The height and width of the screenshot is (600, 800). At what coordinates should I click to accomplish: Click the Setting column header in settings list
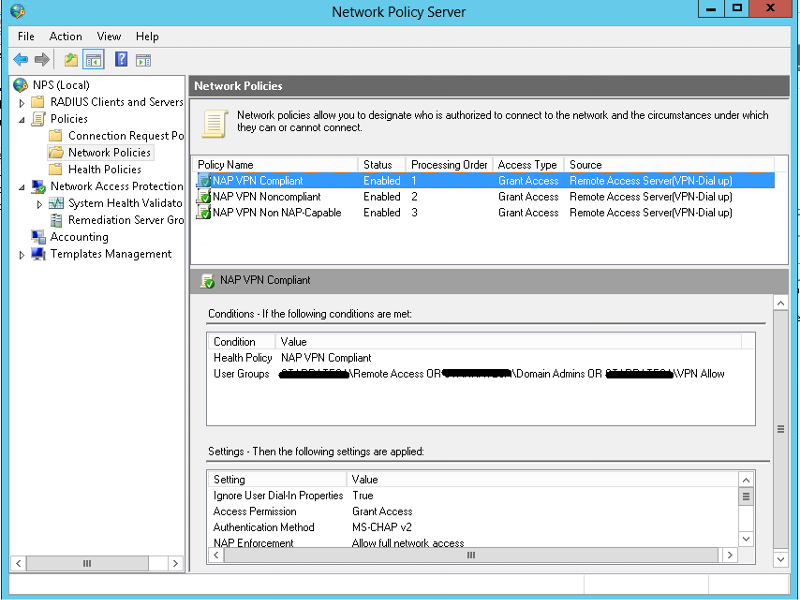pyautogui.click(x=278, y=480)
